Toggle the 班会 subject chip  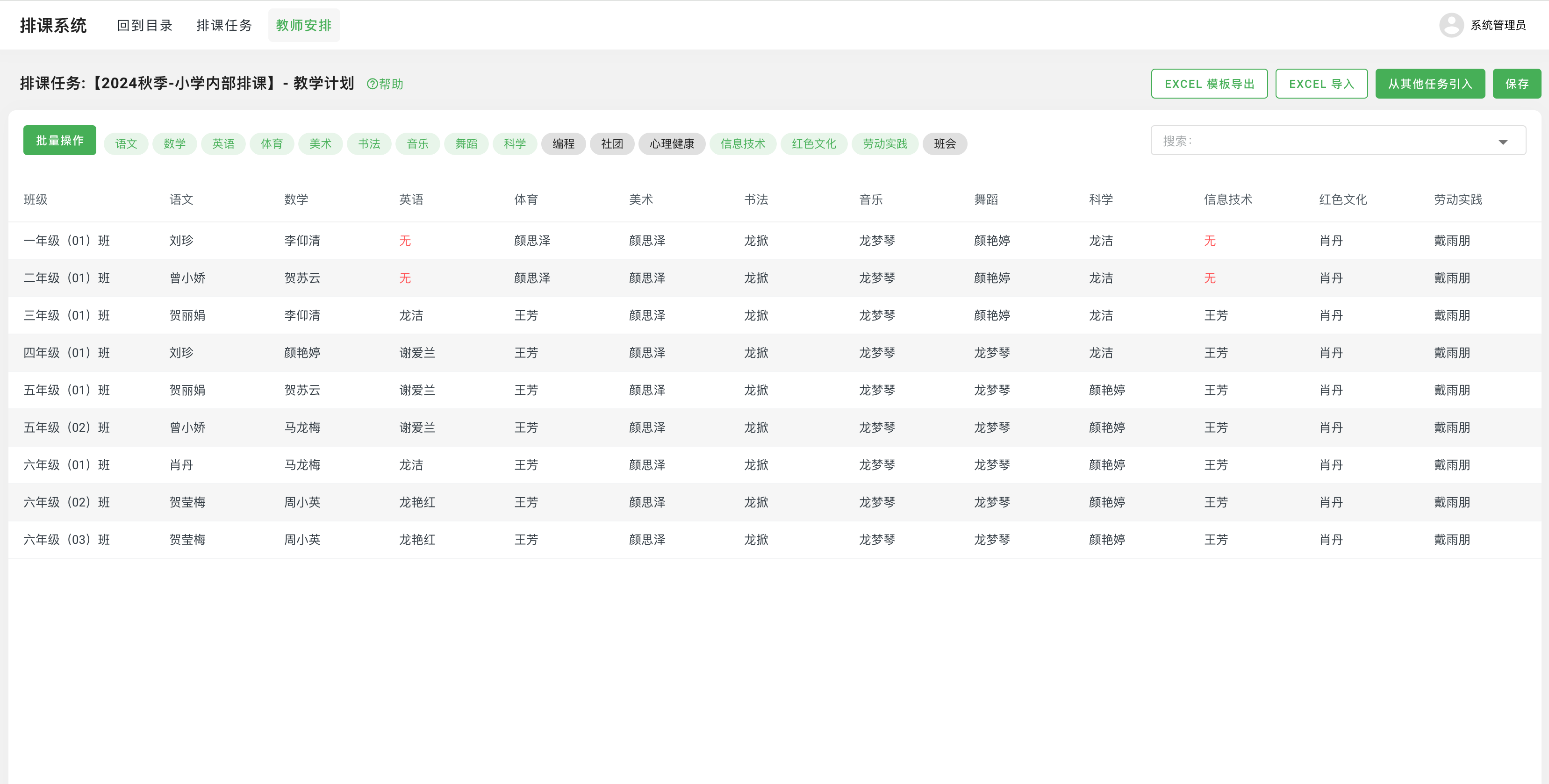pyautogui.click(x=944, y=144)
